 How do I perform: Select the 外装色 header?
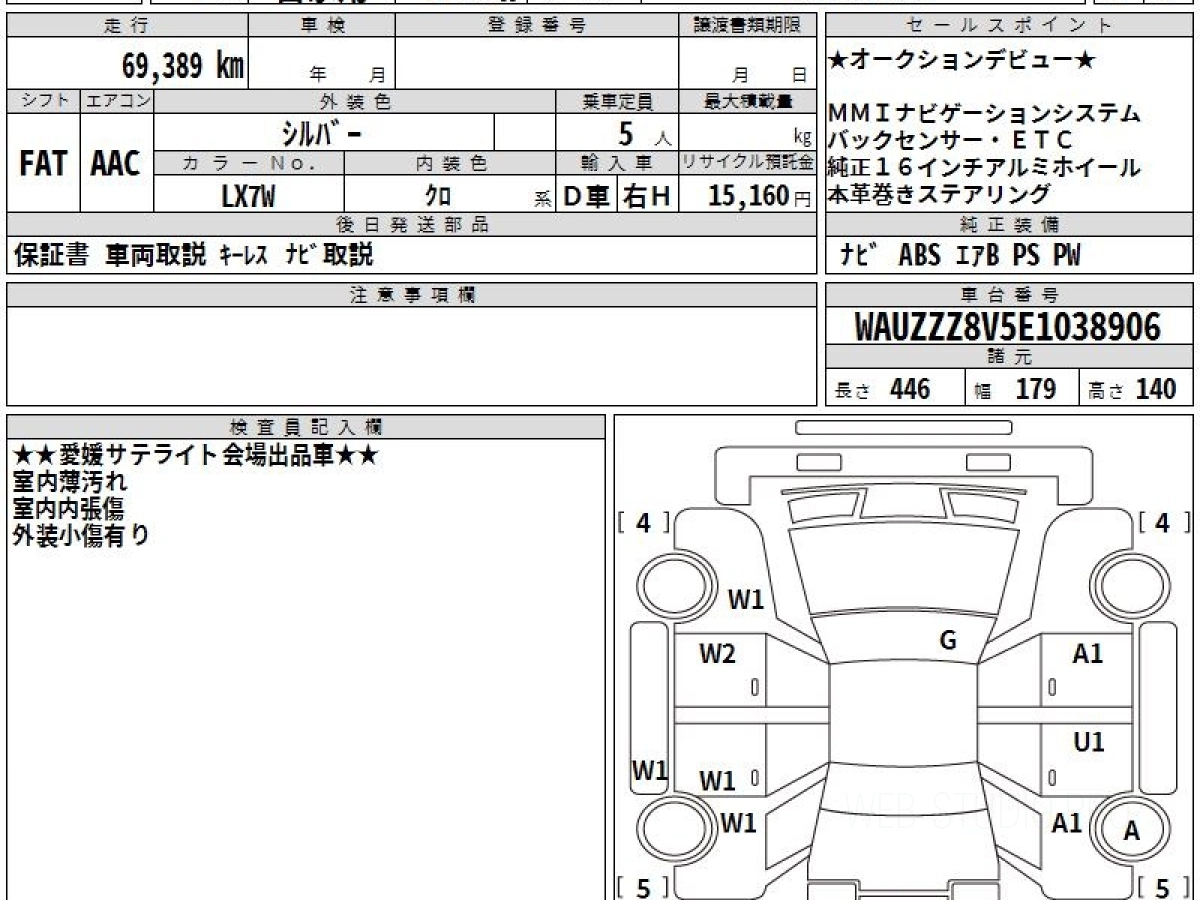(355, 101)
